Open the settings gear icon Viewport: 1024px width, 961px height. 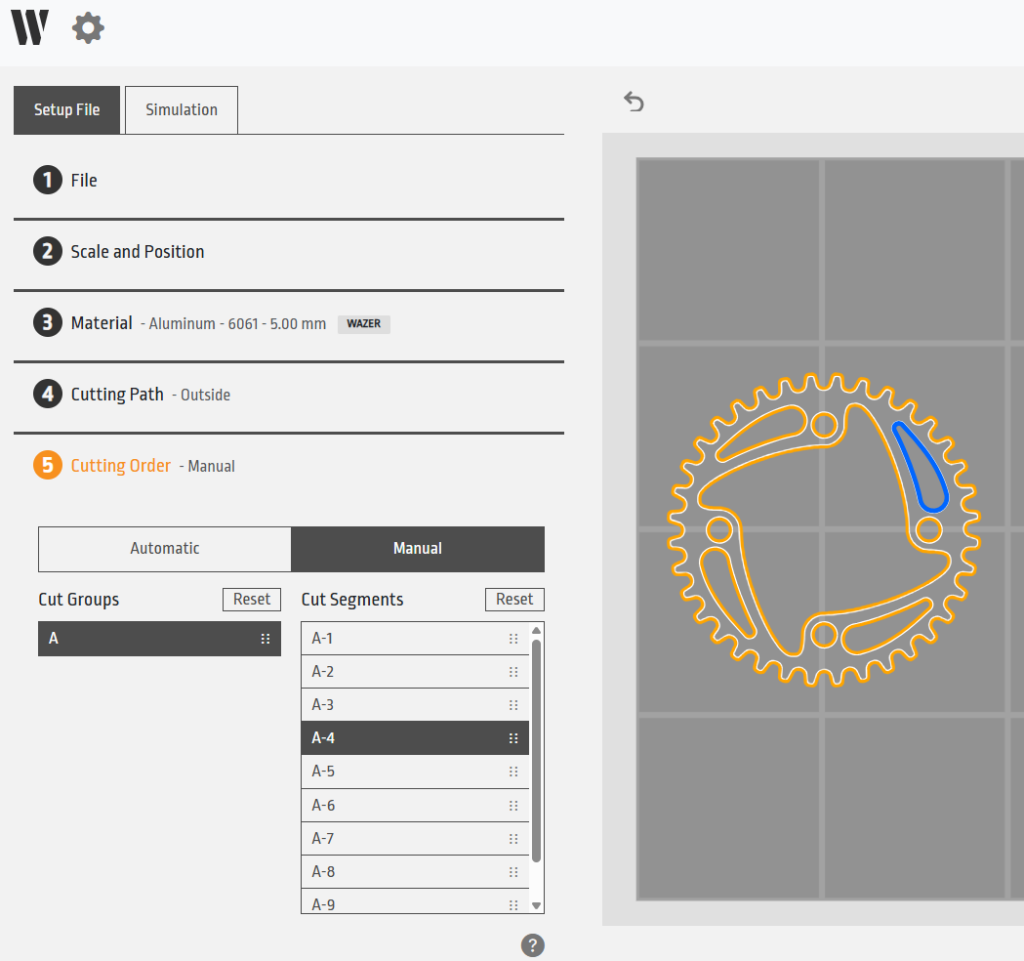pyautogui.click(x=88, y=28)
